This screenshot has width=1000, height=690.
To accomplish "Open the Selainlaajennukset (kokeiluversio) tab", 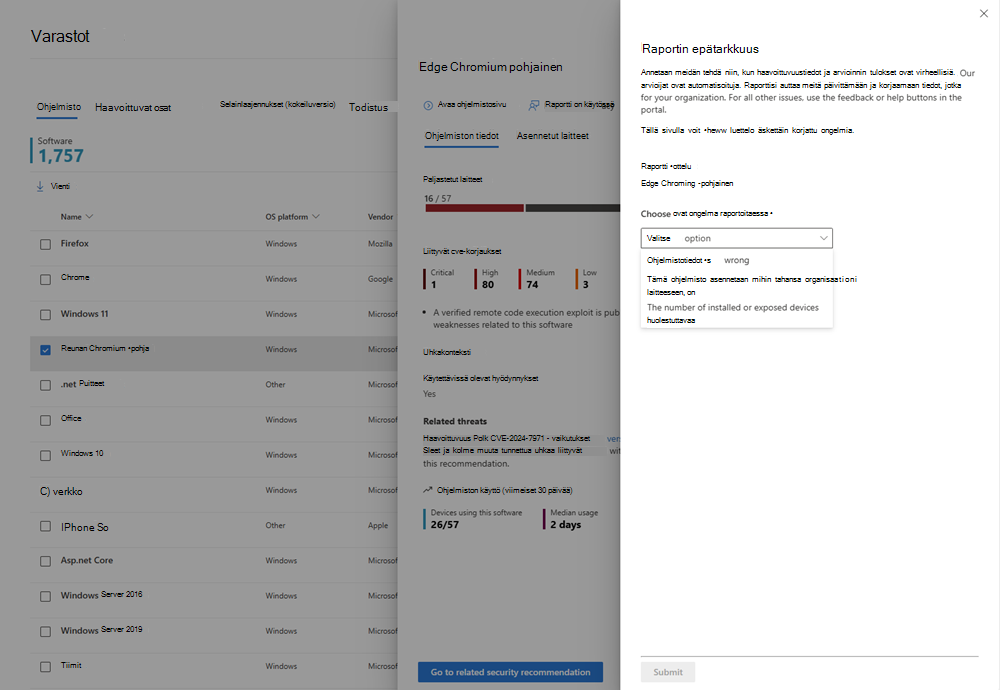I will pos(277,105).
